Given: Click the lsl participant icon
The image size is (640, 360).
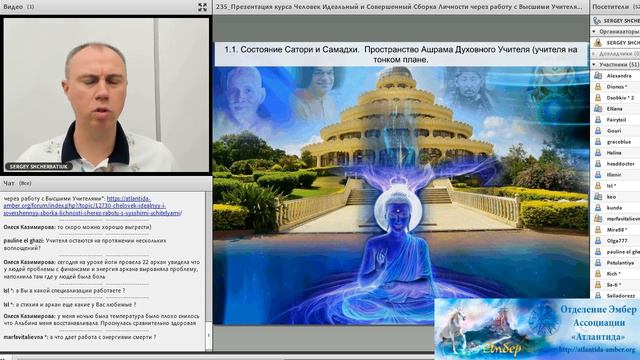Looking at the screenshot, I should [x=598, y=186].
